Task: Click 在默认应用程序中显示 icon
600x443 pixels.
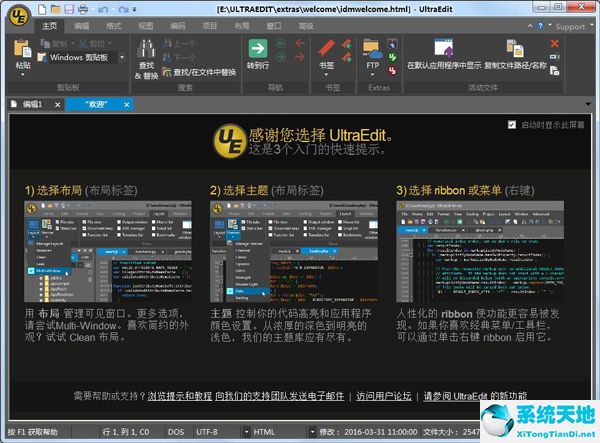Action: click(x=444, y=49)
